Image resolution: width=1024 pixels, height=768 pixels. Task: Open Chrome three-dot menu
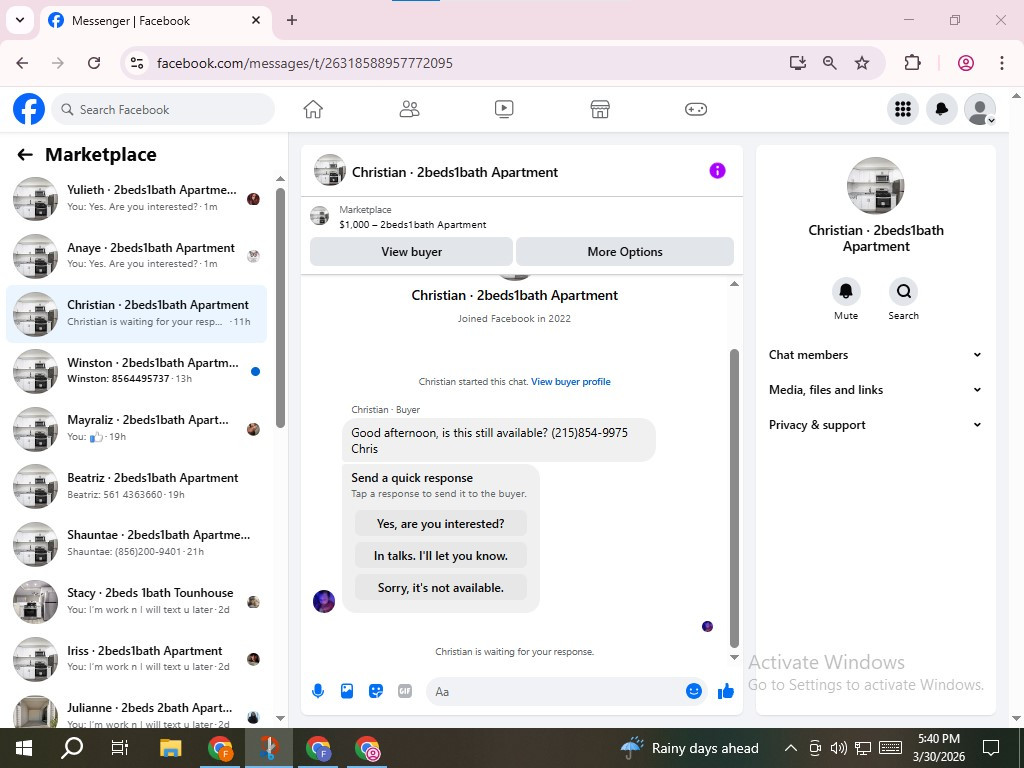[1002, 63]
